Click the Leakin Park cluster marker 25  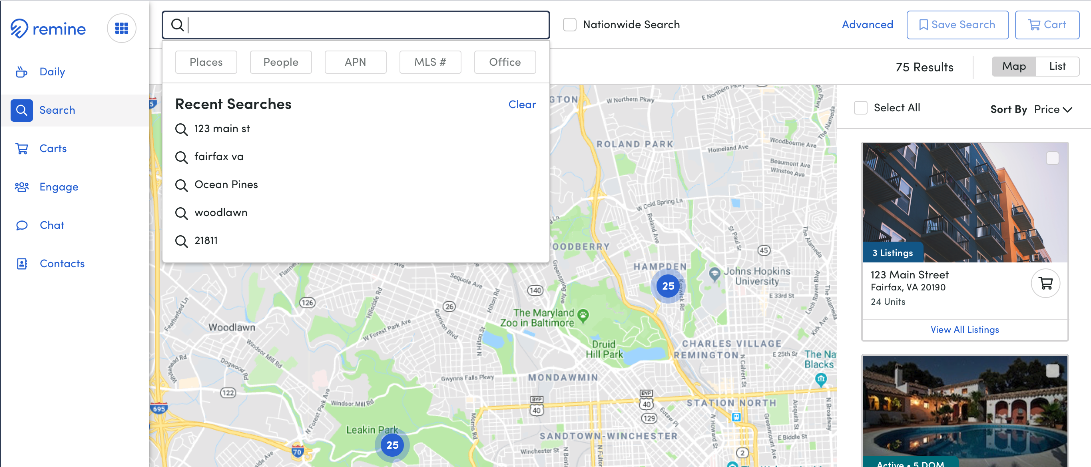(392, 445)
